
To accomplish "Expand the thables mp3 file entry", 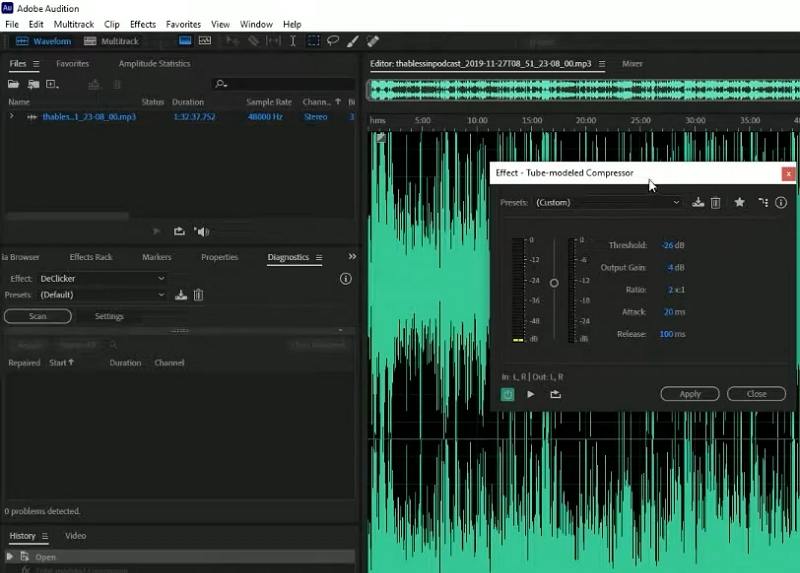I will 12,117.
